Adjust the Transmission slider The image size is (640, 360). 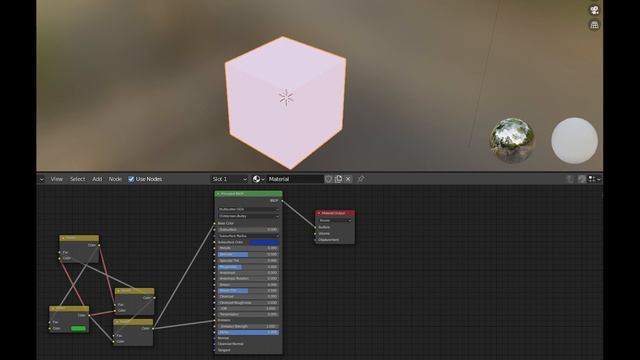coord(249,314)
